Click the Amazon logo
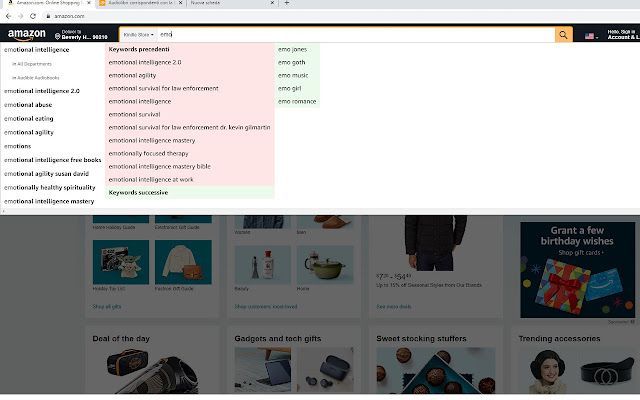640x400 pixels. [27, 35]
